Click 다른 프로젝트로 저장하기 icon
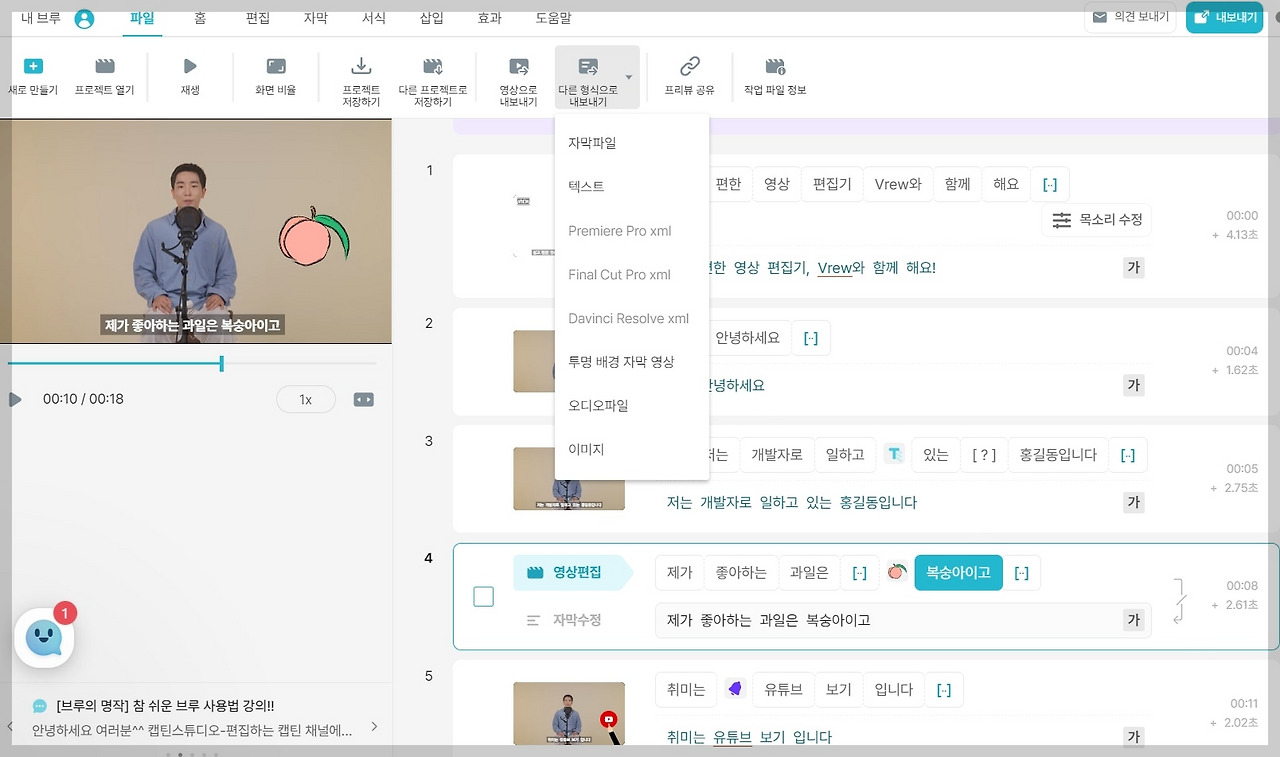Viewport: 1280px width, 757px height. 433,66
